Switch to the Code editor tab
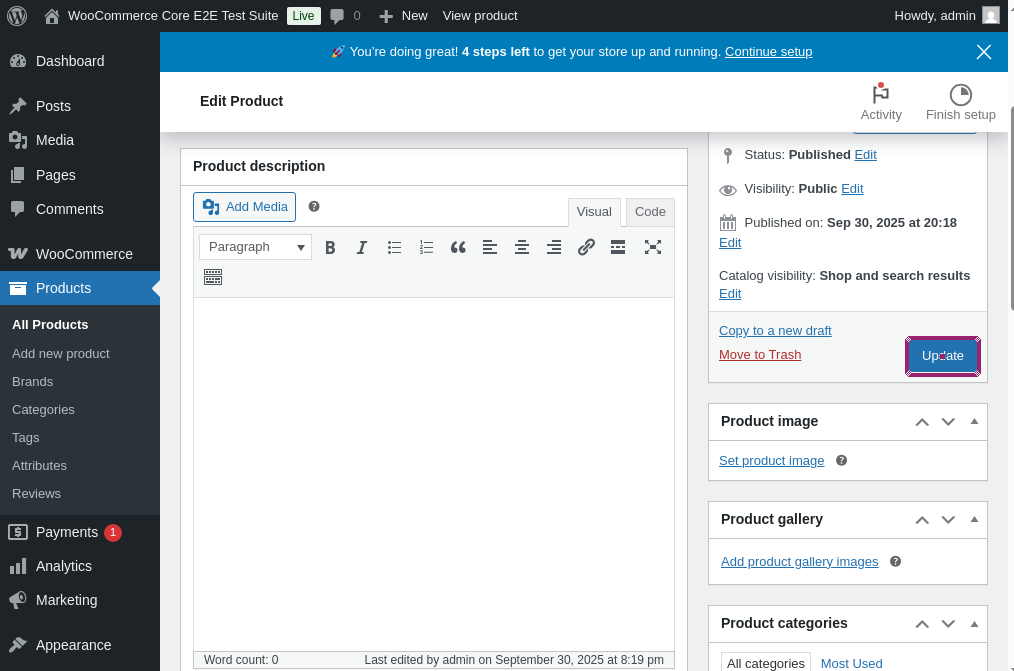Viewport: 1014px width, 671px height. [x=650, y=212]
